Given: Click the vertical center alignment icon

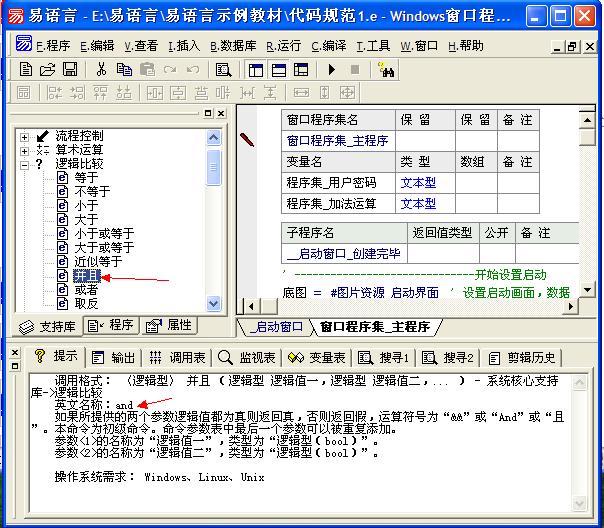Looking at the screenshot, I should click(178, 93).
